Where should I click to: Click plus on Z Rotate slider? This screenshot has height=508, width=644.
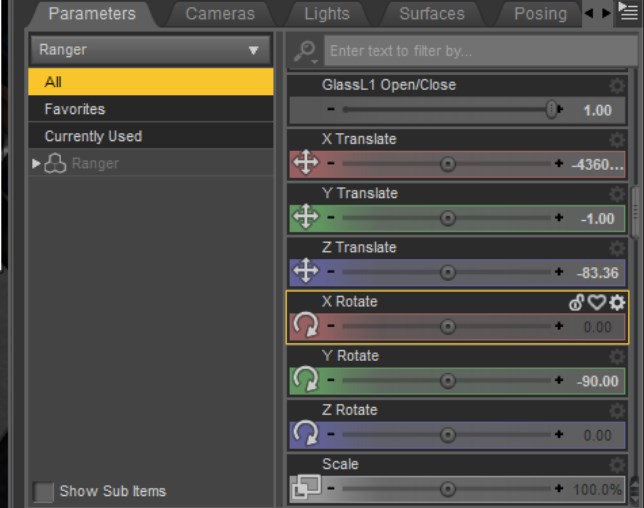coord(559,434)
